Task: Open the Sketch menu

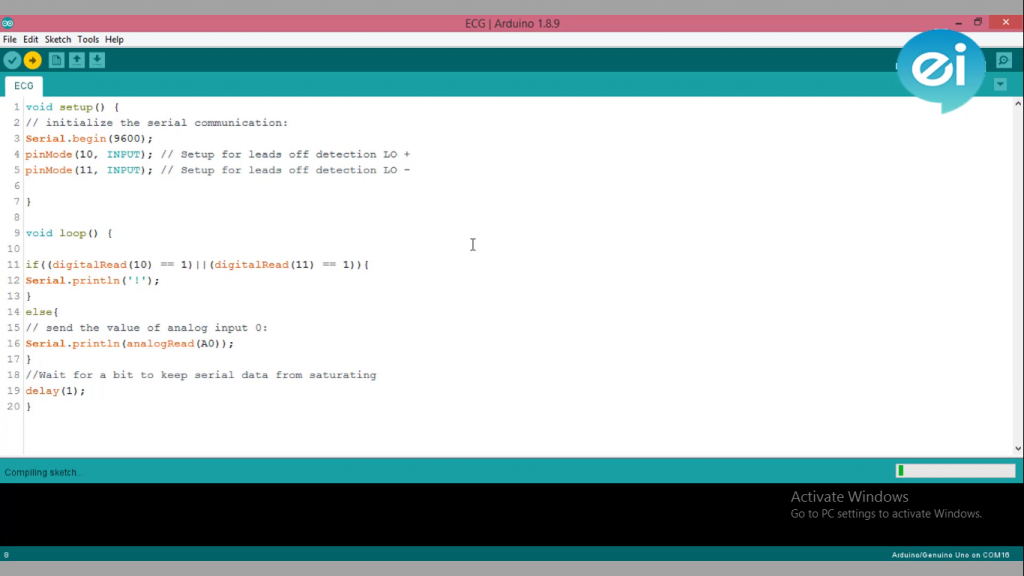Action: pos(57,39)
